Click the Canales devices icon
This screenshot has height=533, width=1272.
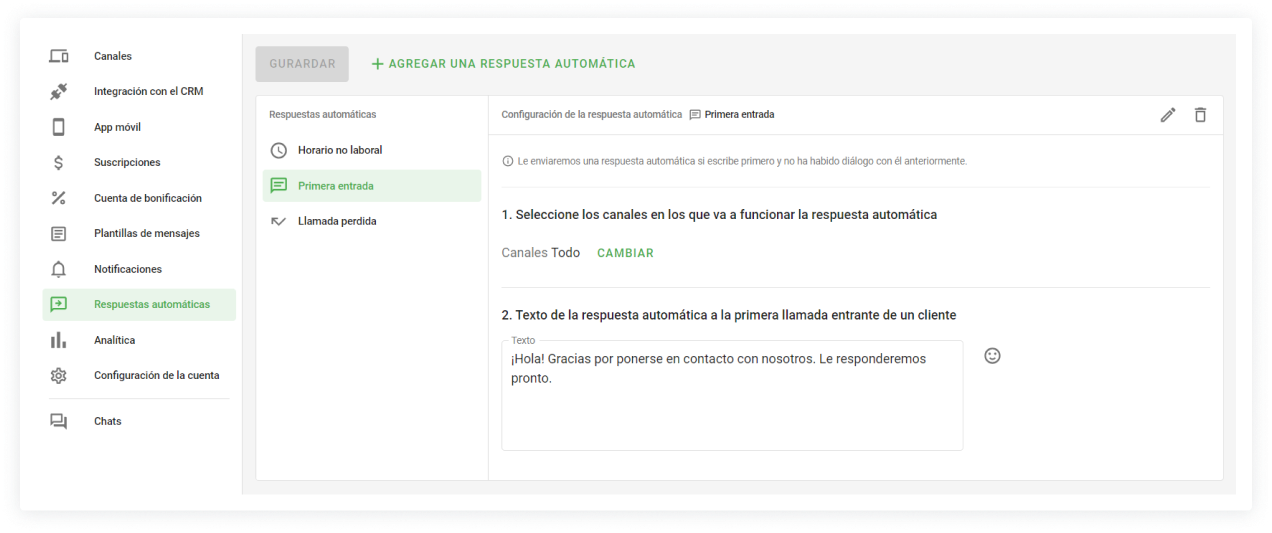point(59,56)
